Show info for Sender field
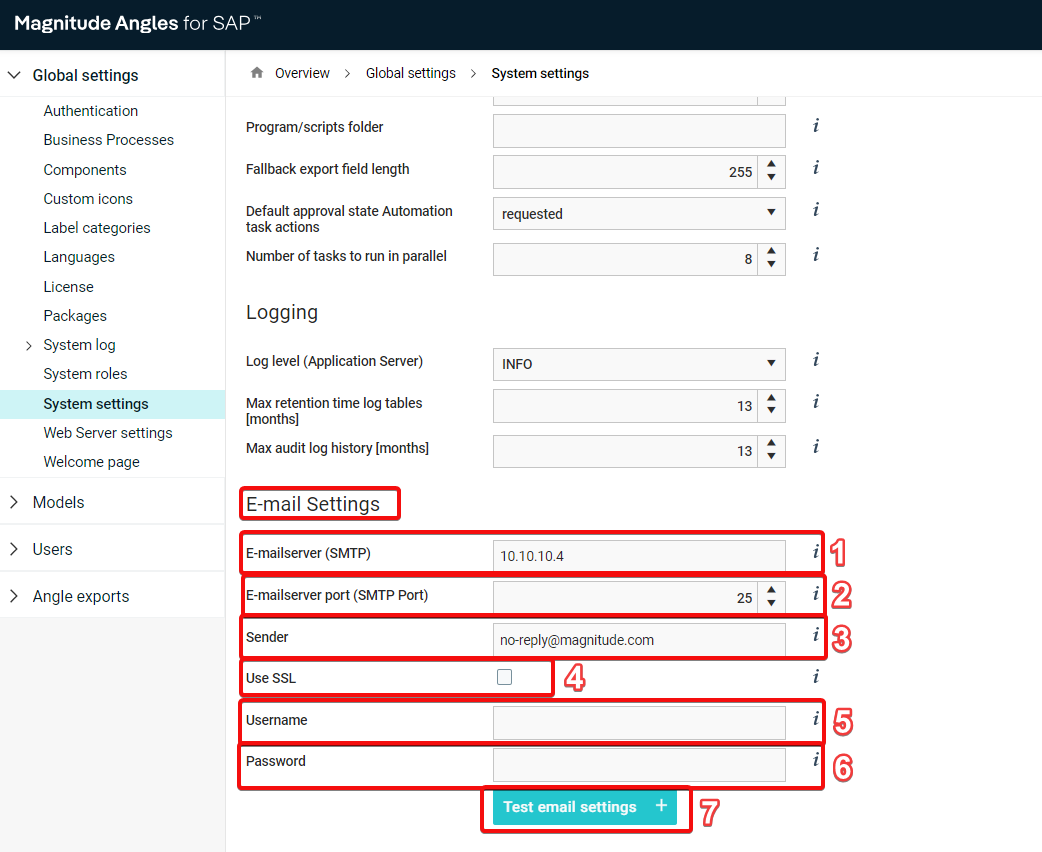Image resolution: width=1042 pixels, height=852 pixels. 815,635
